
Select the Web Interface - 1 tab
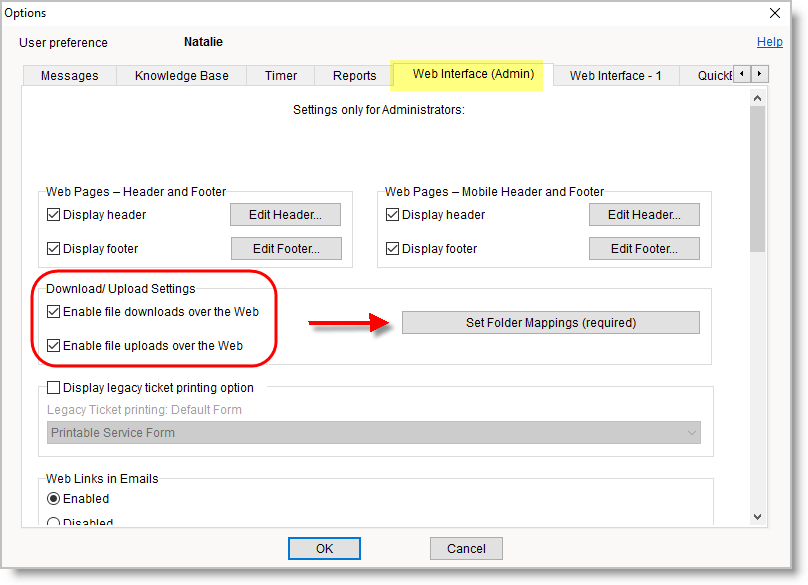[615, 76]
